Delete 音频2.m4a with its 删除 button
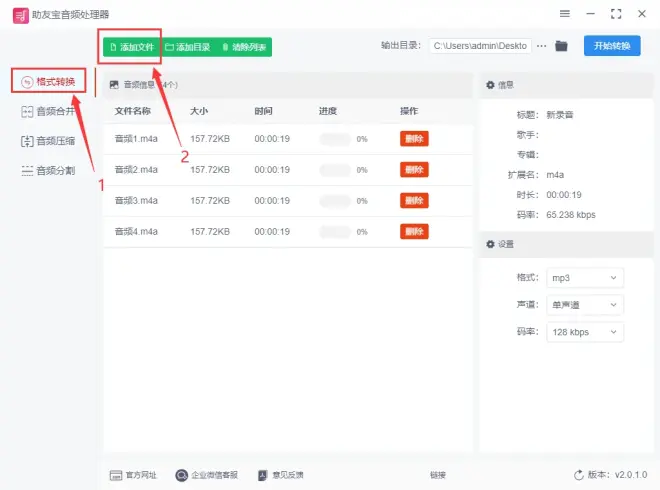 click(x=414, y=170)
